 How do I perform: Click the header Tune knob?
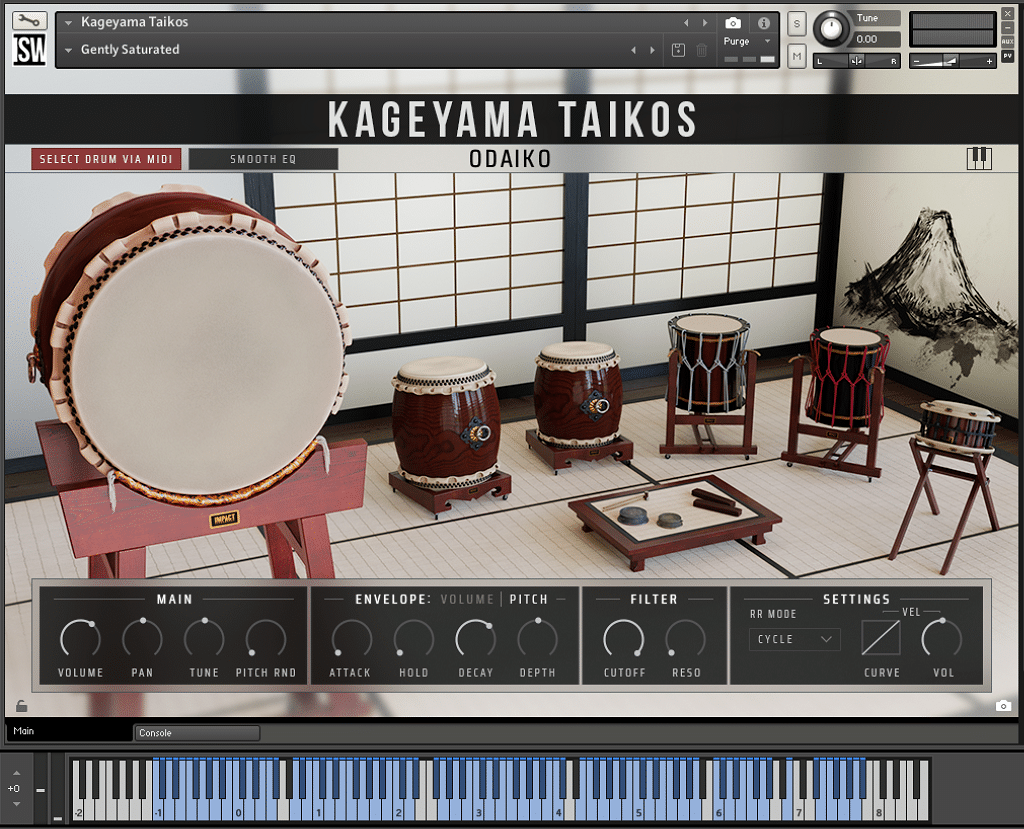(831, 29)
